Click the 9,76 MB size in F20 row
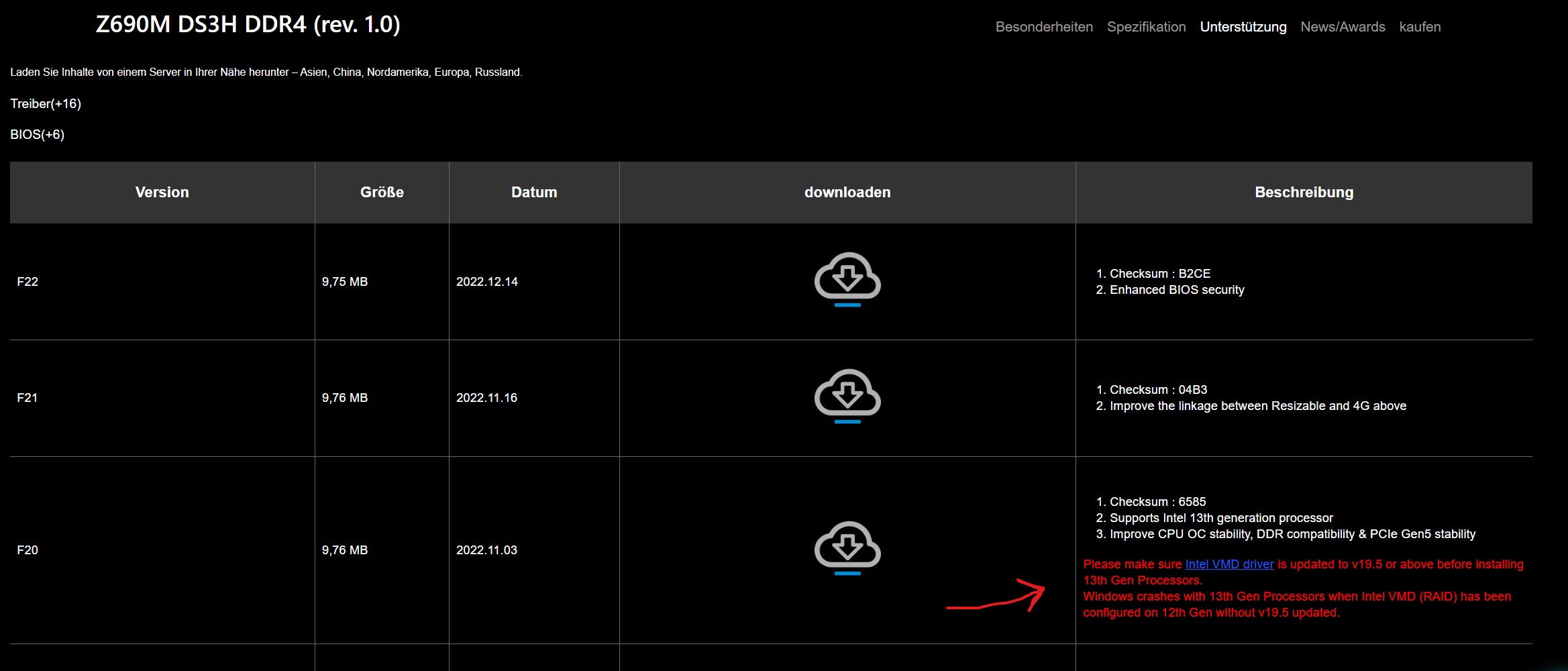This screenshot has width=1568, height=671. coord(345,550)
